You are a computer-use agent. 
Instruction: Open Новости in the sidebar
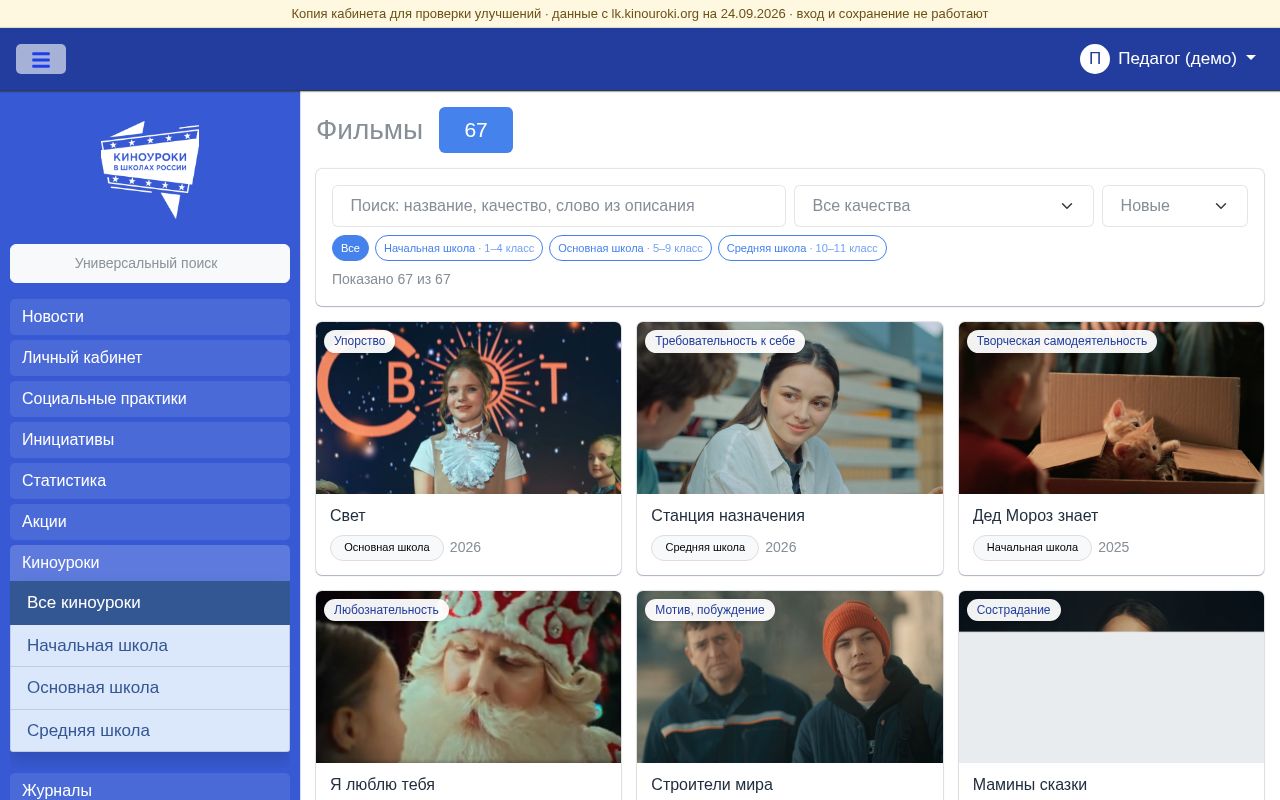pyautogui.click(x=150, y=317)
